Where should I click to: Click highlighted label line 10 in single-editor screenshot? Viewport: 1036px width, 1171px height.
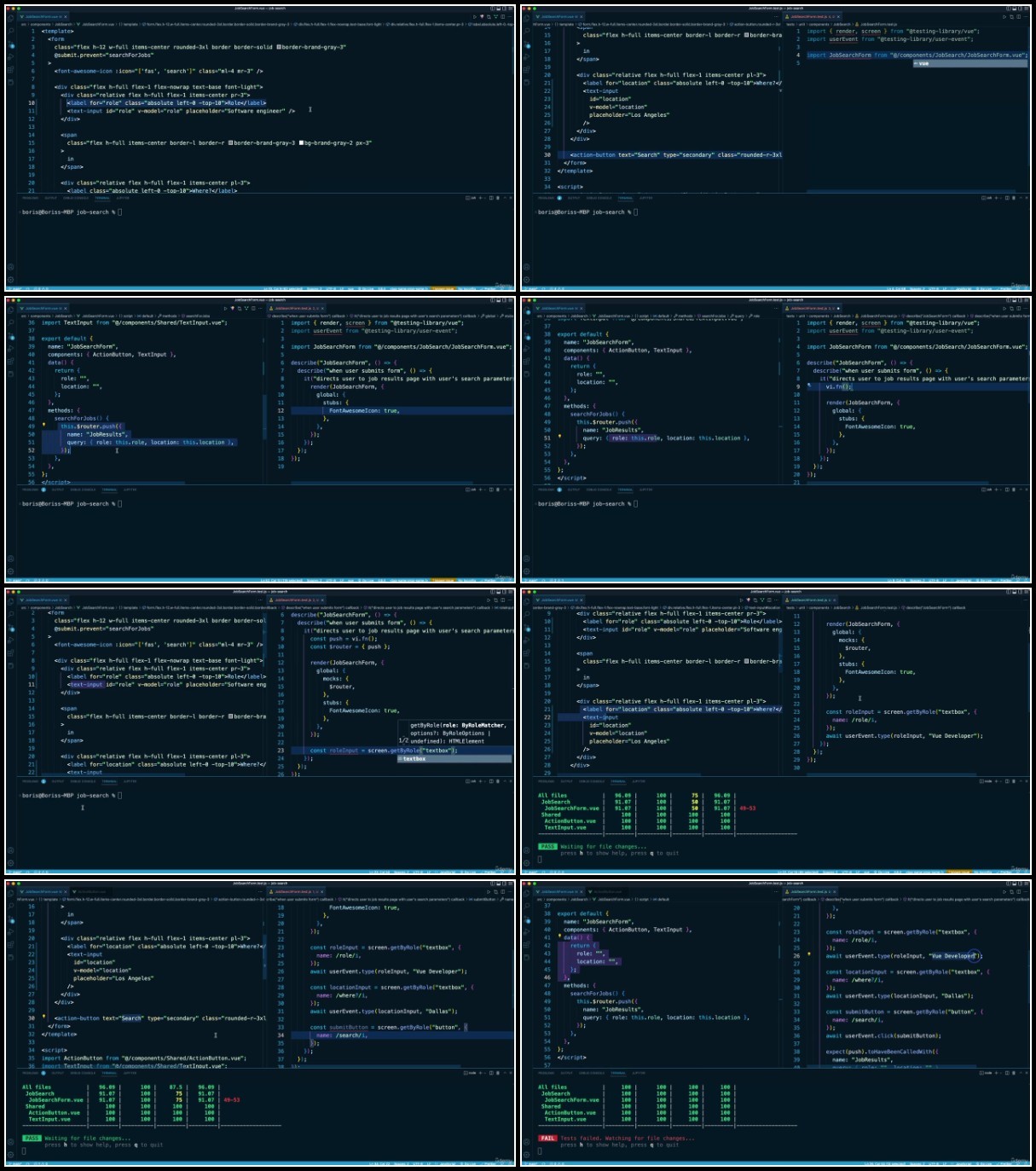(x=166, y=102)
